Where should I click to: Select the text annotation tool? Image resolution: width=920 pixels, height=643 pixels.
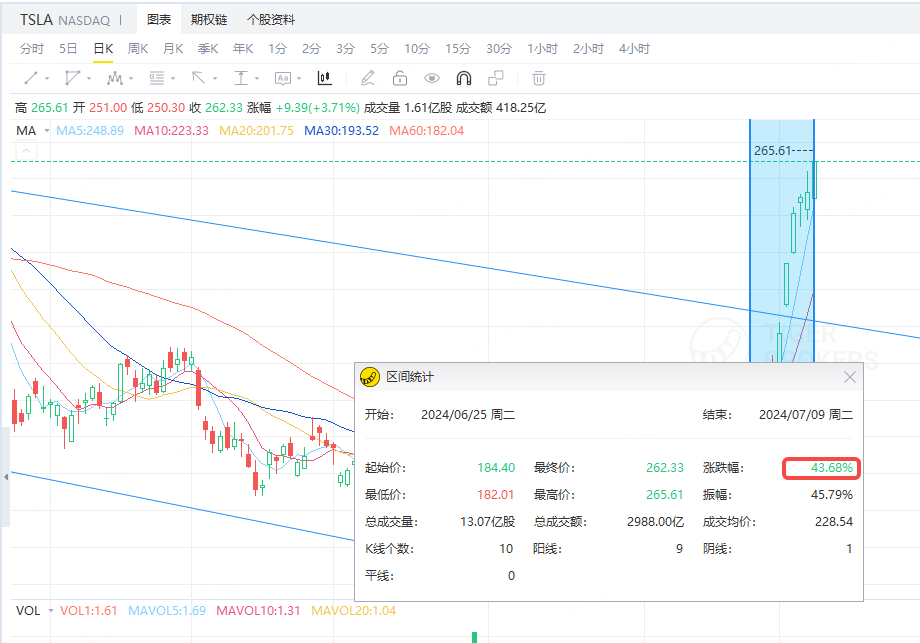[283, 78]
